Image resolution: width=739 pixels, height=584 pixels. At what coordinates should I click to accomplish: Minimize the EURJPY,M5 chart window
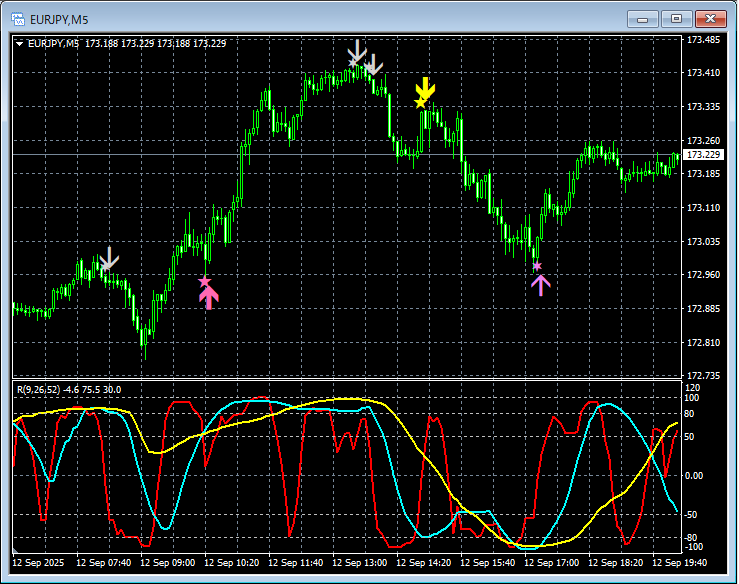[x=646, y=18]
